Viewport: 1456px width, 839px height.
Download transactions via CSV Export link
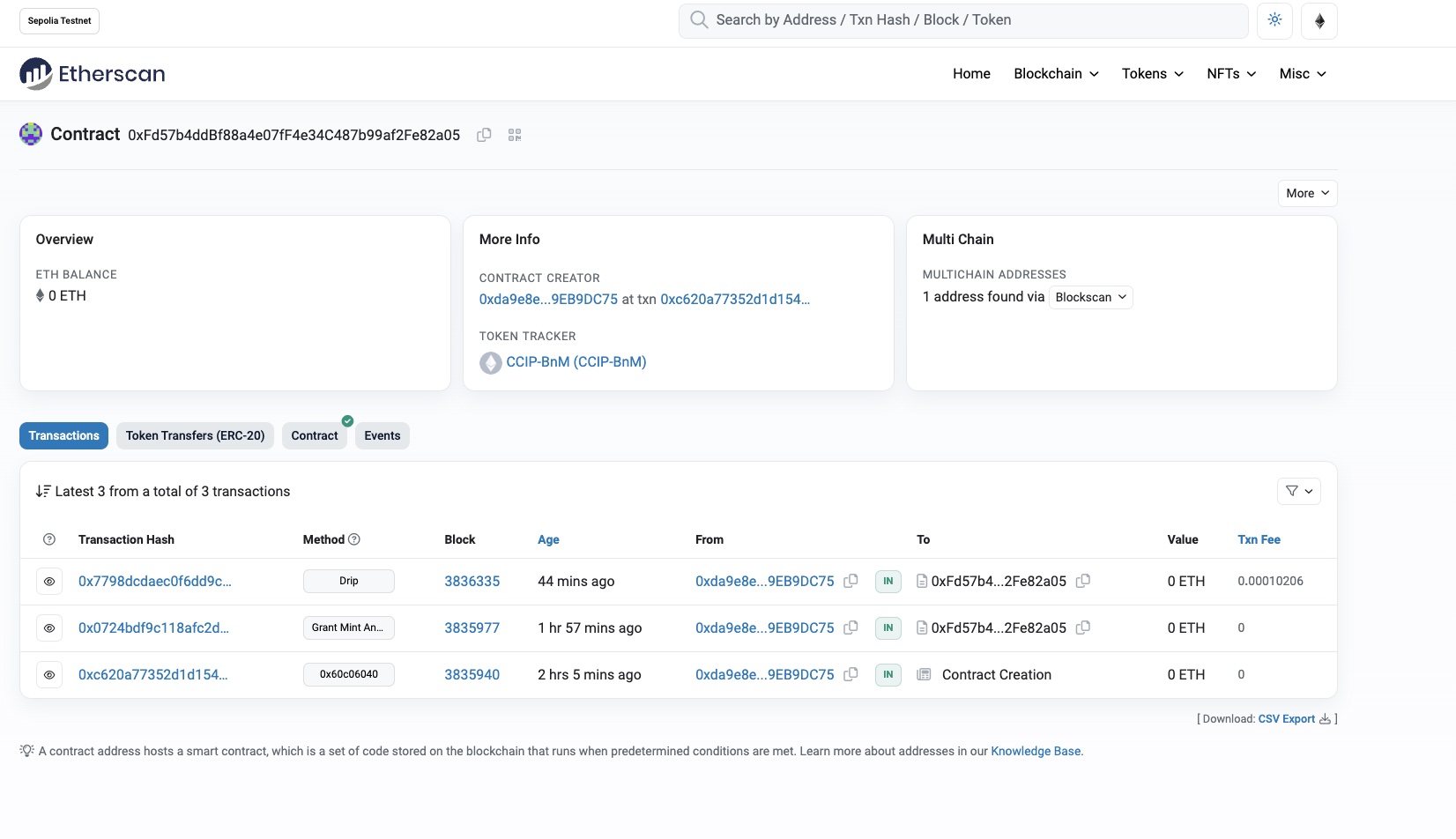coord(1287,718)
